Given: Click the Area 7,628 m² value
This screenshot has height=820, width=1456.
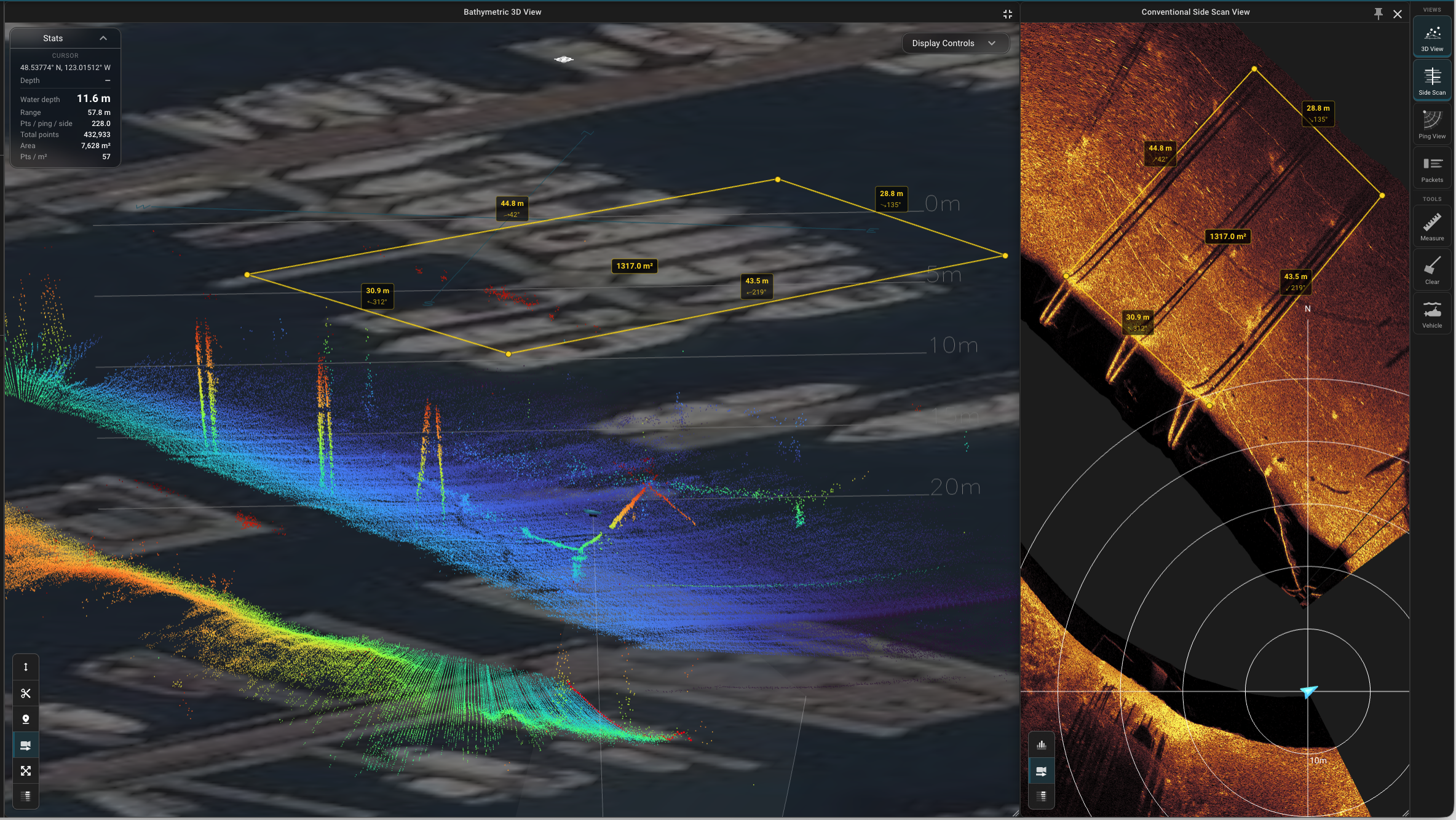Looking at the screenshot, I should point(96,146).
